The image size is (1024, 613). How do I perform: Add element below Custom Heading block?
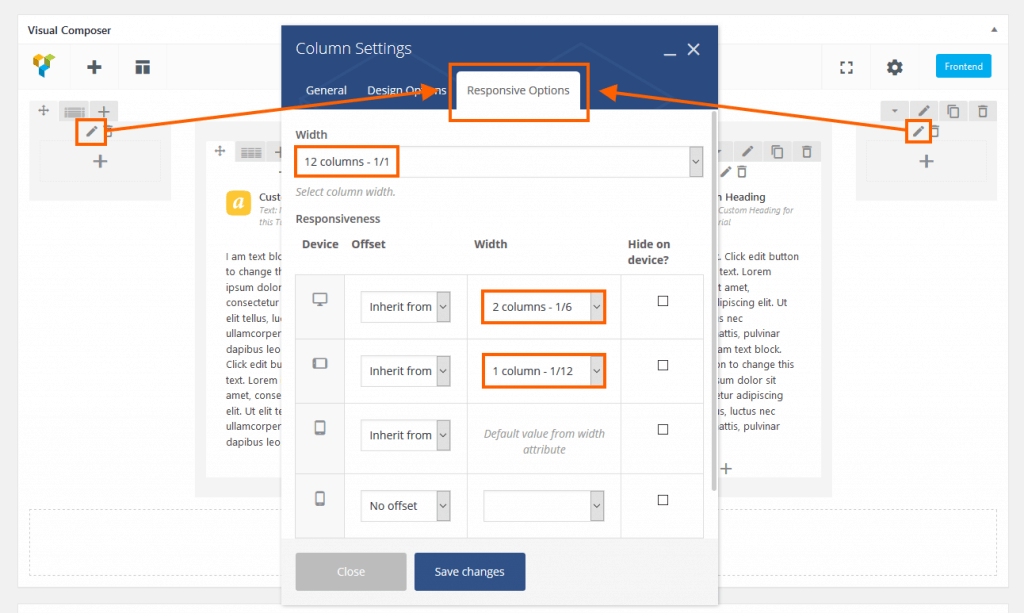(x=726, y=469)
